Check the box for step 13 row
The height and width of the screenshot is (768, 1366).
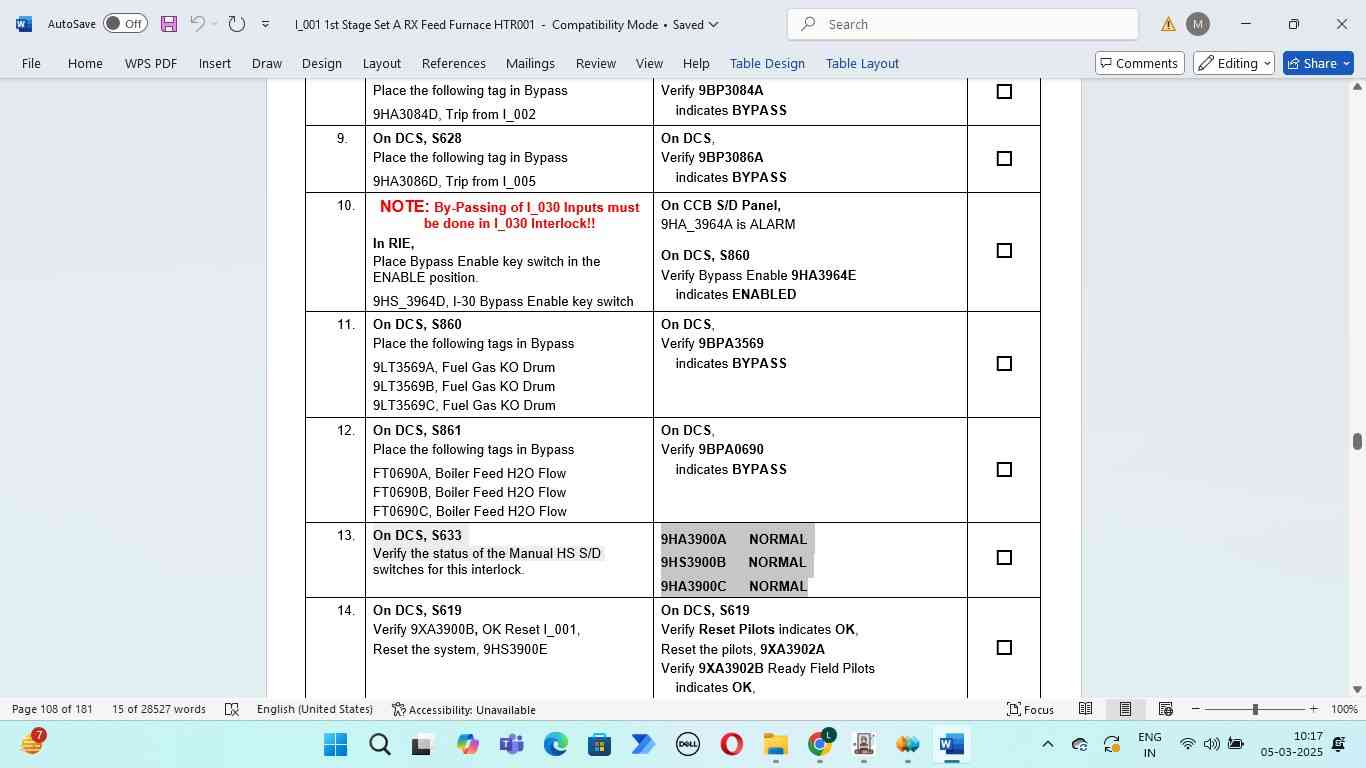click(1004, 557)
